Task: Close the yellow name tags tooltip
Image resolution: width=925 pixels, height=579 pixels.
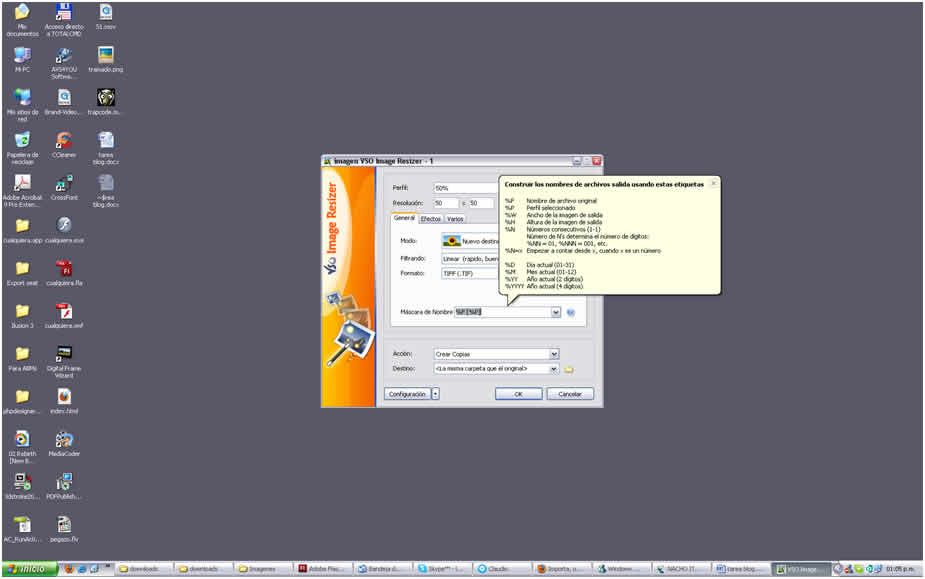Action: pos(714,183)
